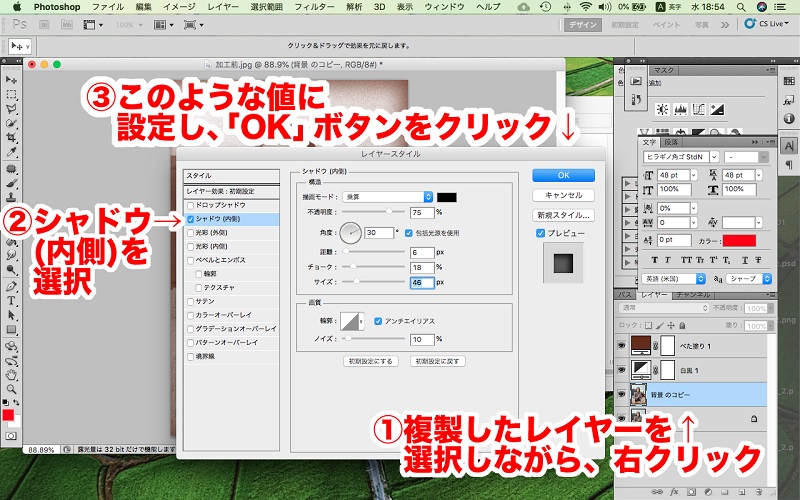800x500 pixels.
Task: Enable the 光彩 (外側) checkbox
Action: point(190,233)
